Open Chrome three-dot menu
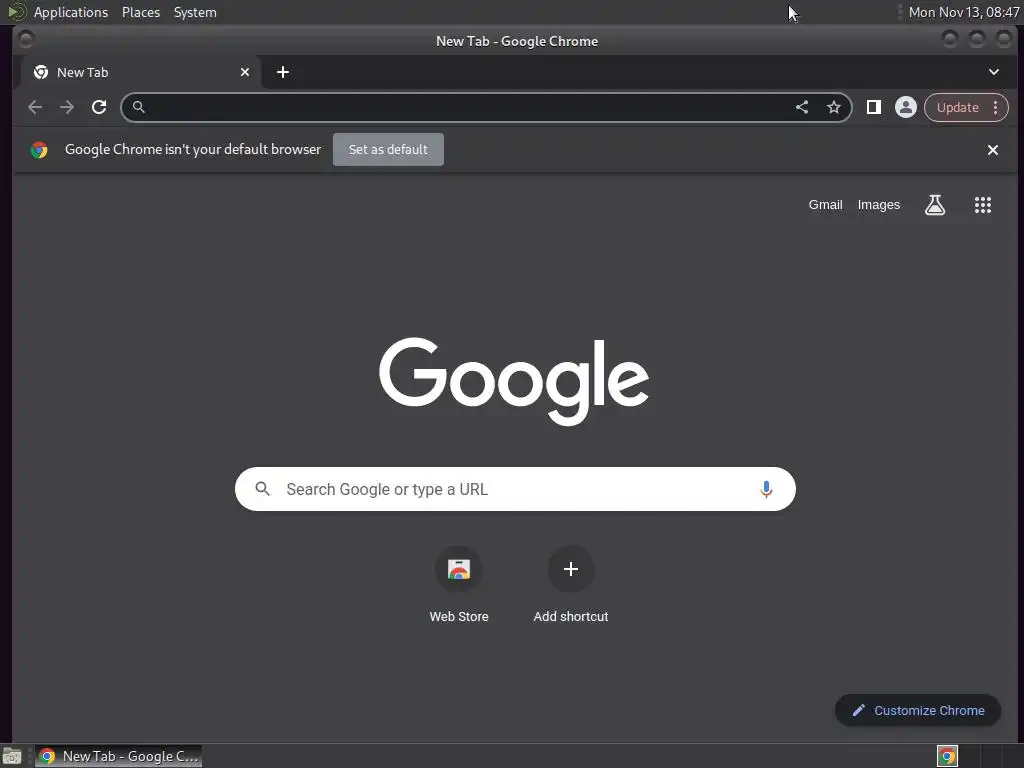This screenshot has width=1024, height=768. 995,107
